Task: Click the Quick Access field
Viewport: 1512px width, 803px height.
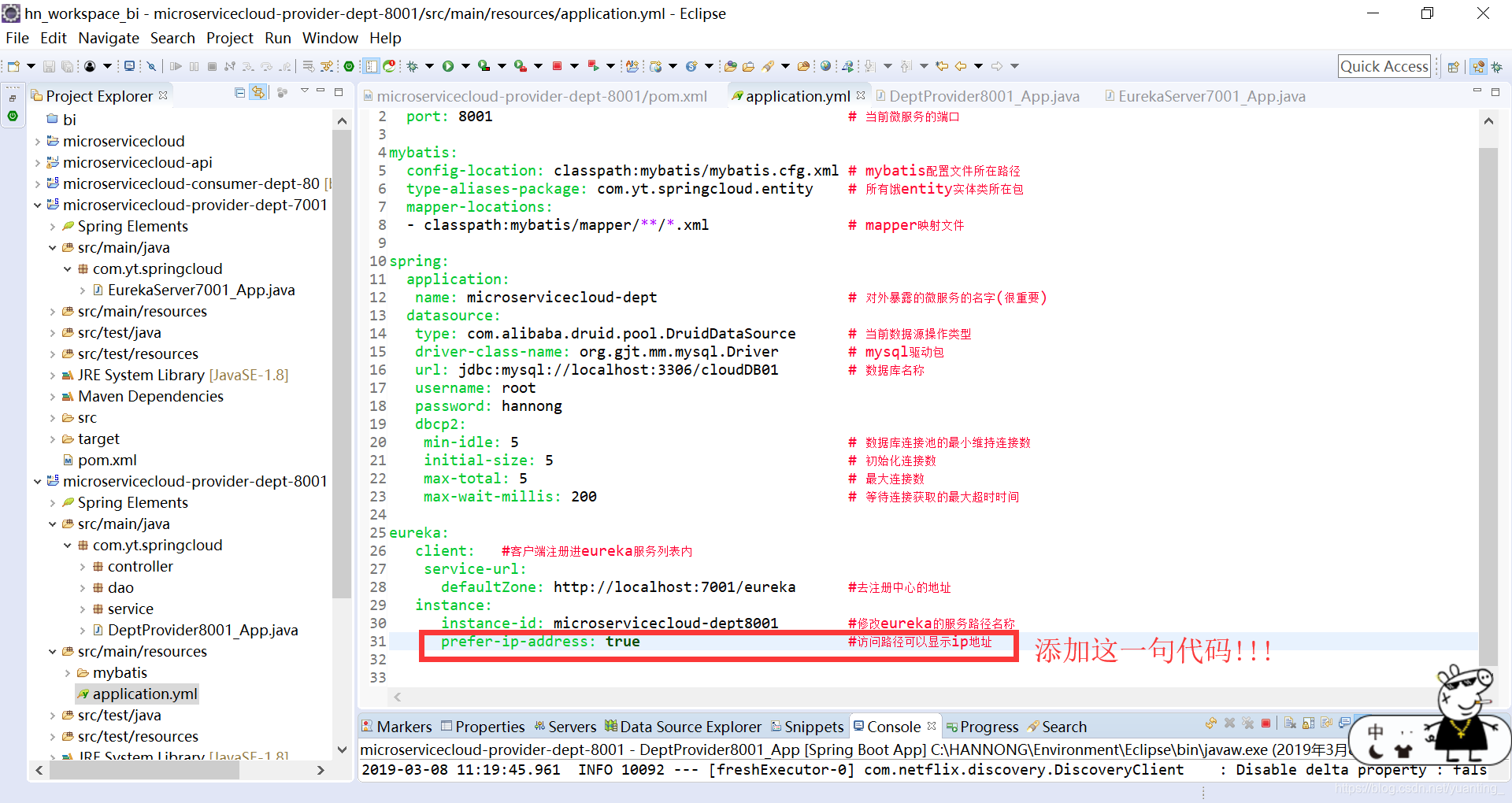Action: [x=1384, y=66]
